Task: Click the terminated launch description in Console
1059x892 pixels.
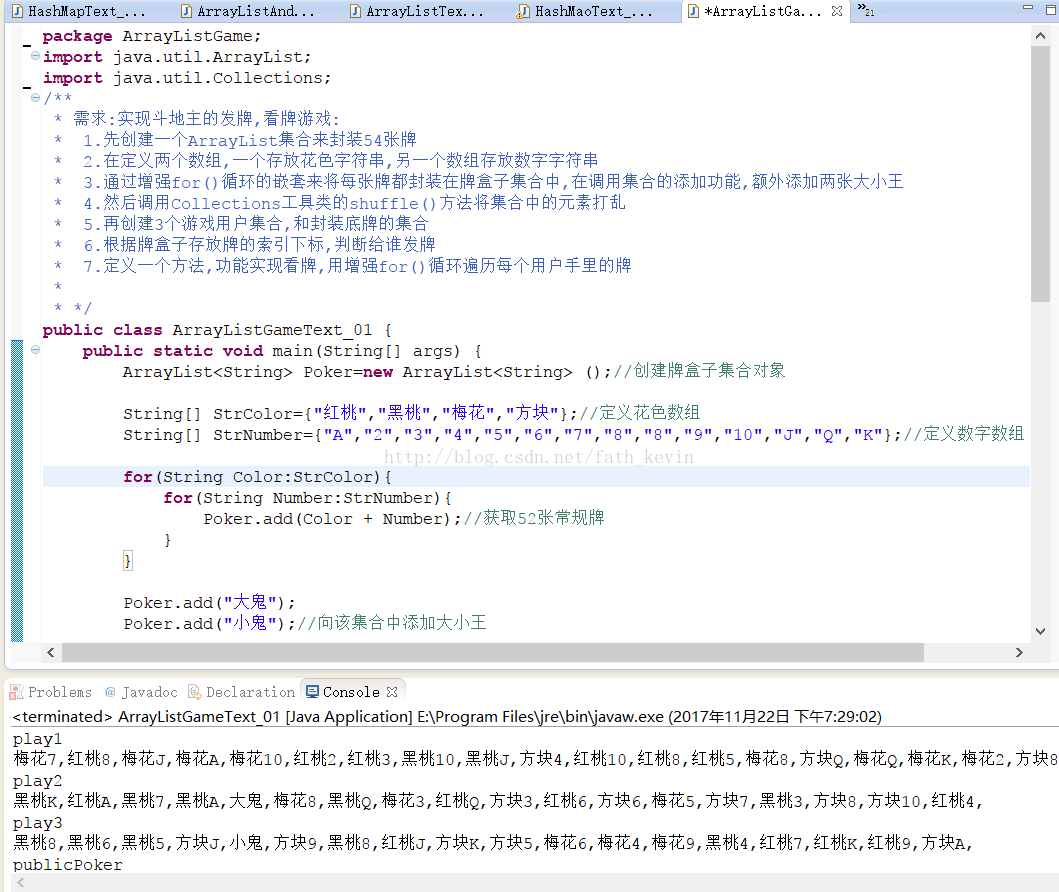Action: pos(447,716)
